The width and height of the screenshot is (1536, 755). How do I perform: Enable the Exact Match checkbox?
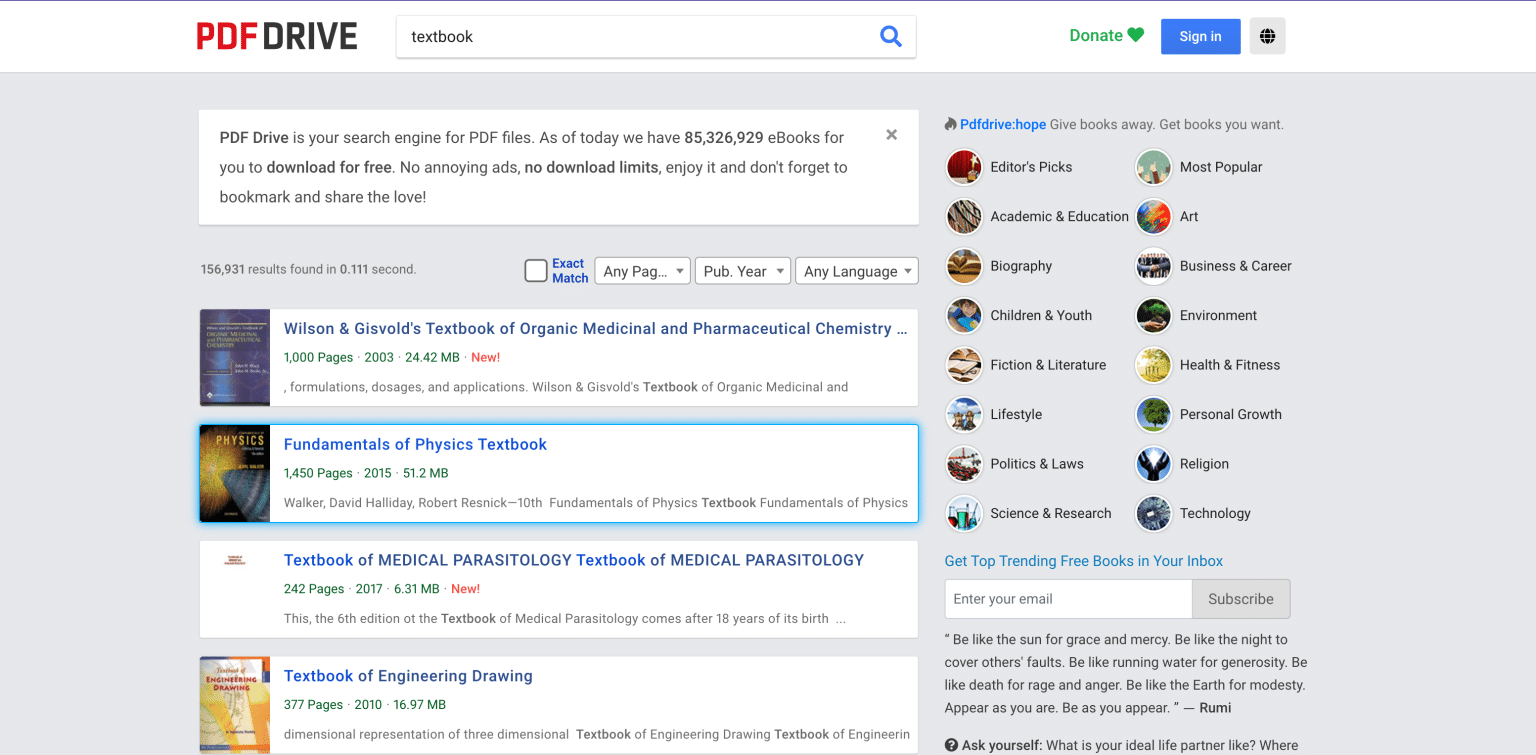pos(536,271)
